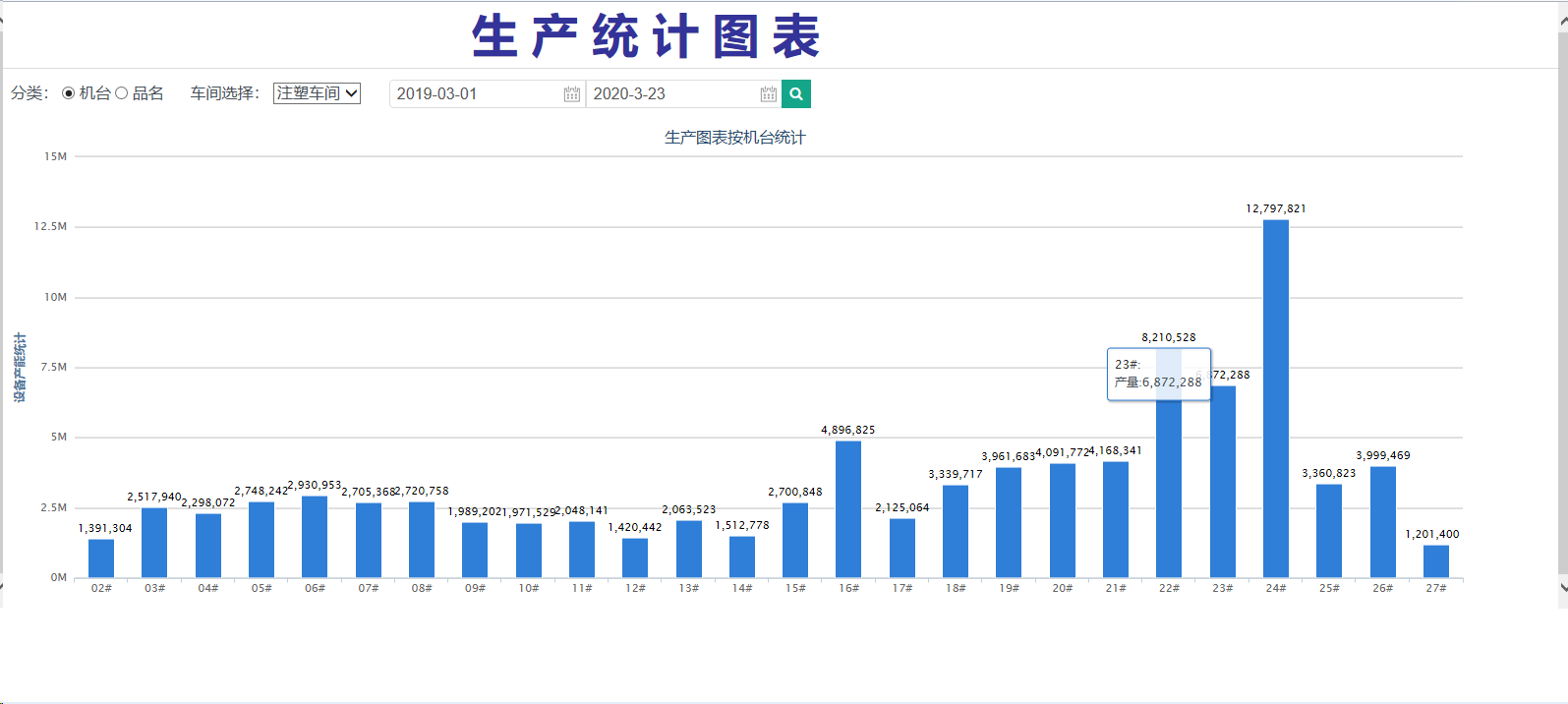Click the y-axis label 12.5M

point(50,226)
